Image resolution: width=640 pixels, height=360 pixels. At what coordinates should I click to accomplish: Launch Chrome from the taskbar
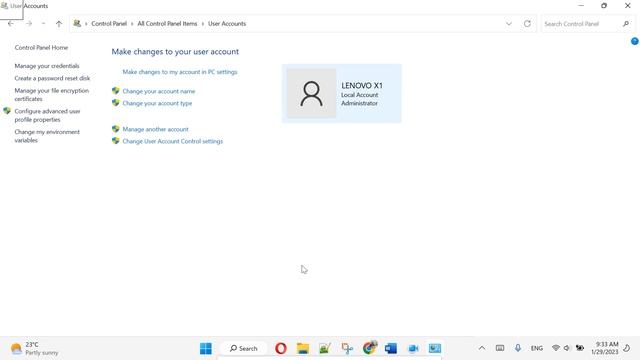pyautogui.click(x=369, y=348)
